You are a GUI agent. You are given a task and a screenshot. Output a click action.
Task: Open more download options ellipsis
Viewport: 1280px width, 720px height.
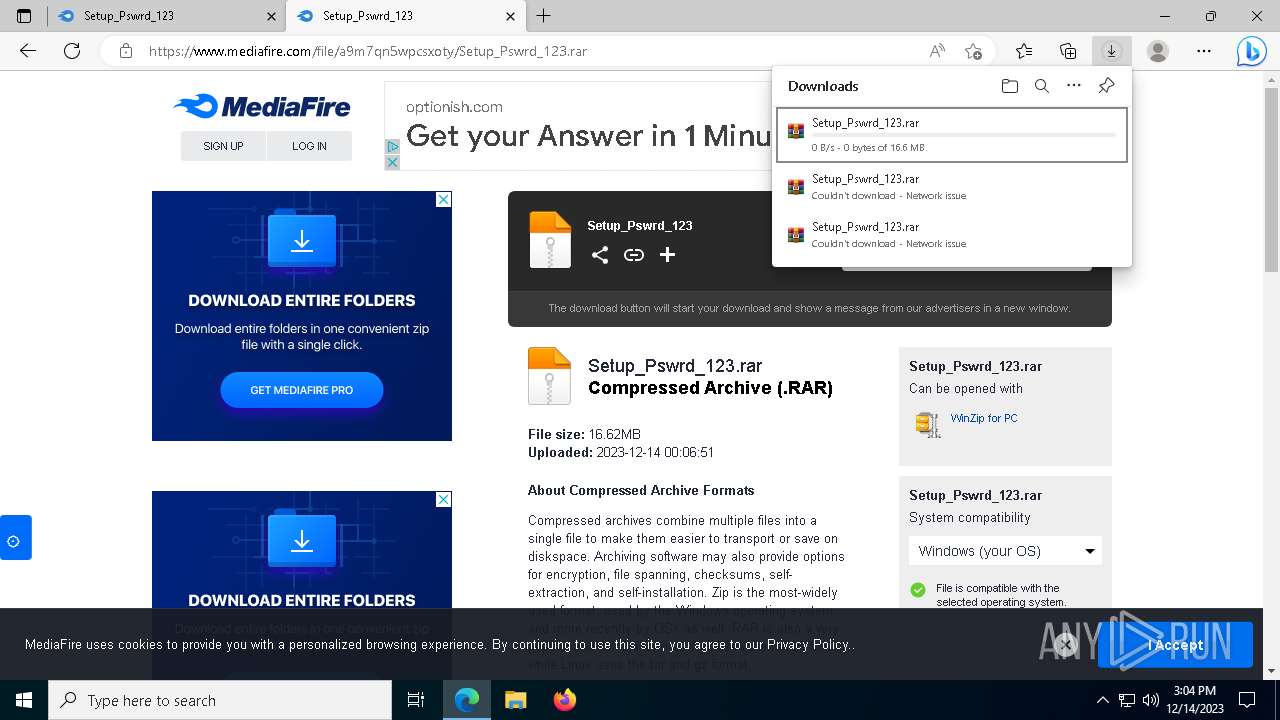[1074, 86]
